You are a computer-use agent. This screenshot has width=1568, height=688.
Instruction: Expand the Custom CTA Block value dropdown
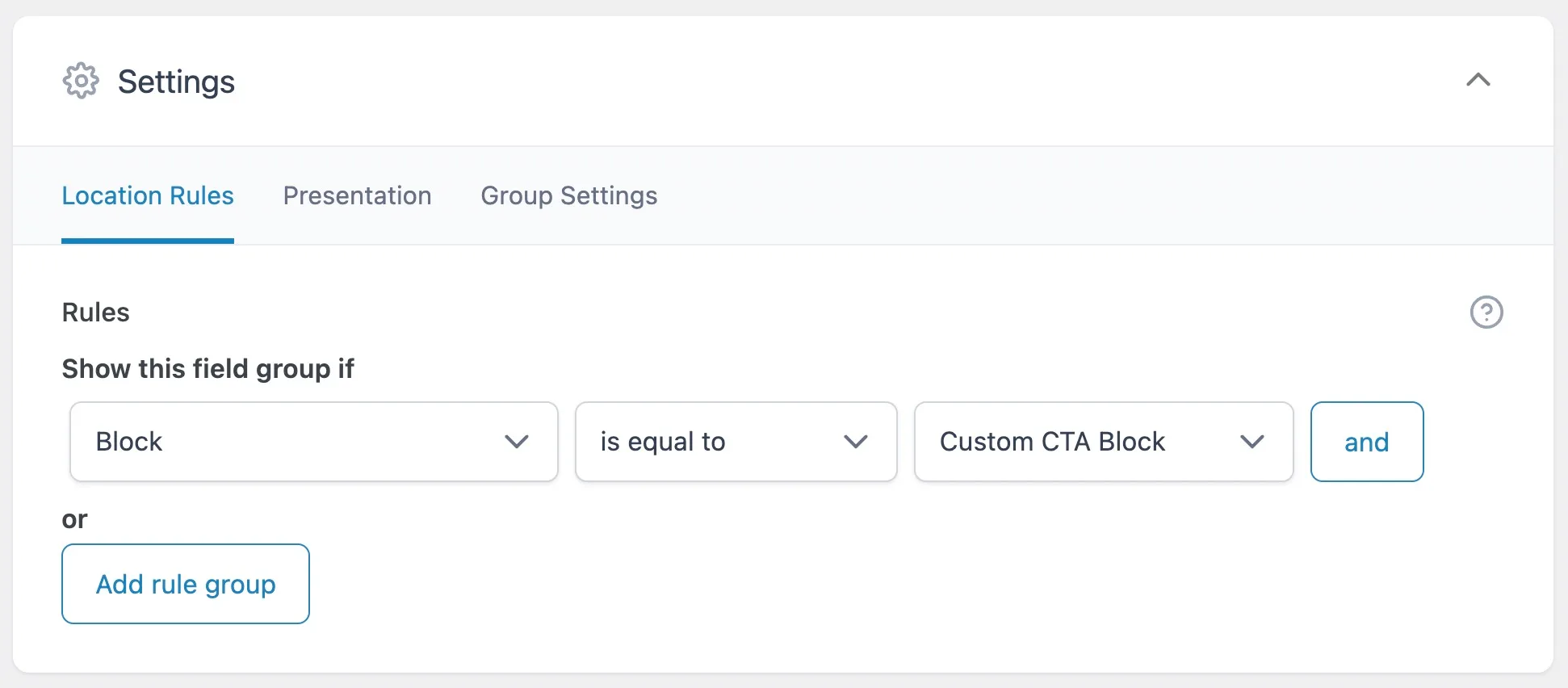1103,442
